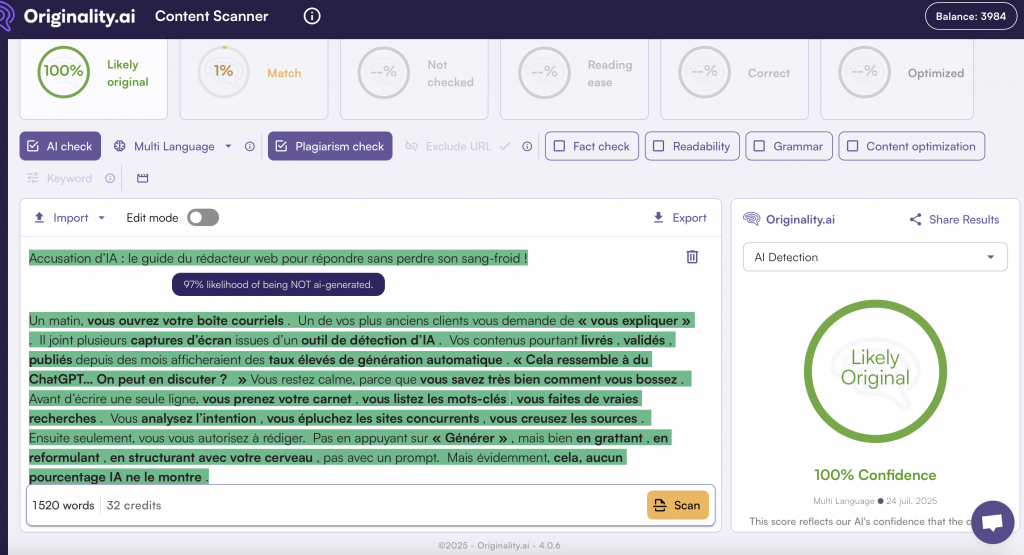Open the AI Detection dropdown
1024x555 pixels.
point(875,257)
